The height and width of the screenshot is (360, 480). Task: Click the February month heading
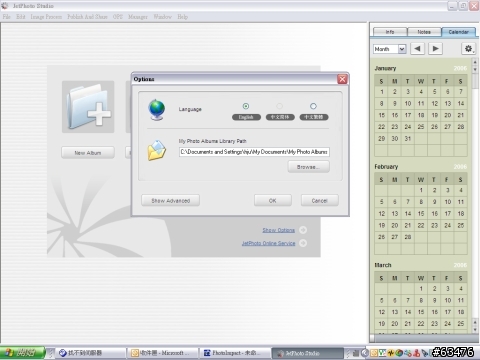(386, 166)
